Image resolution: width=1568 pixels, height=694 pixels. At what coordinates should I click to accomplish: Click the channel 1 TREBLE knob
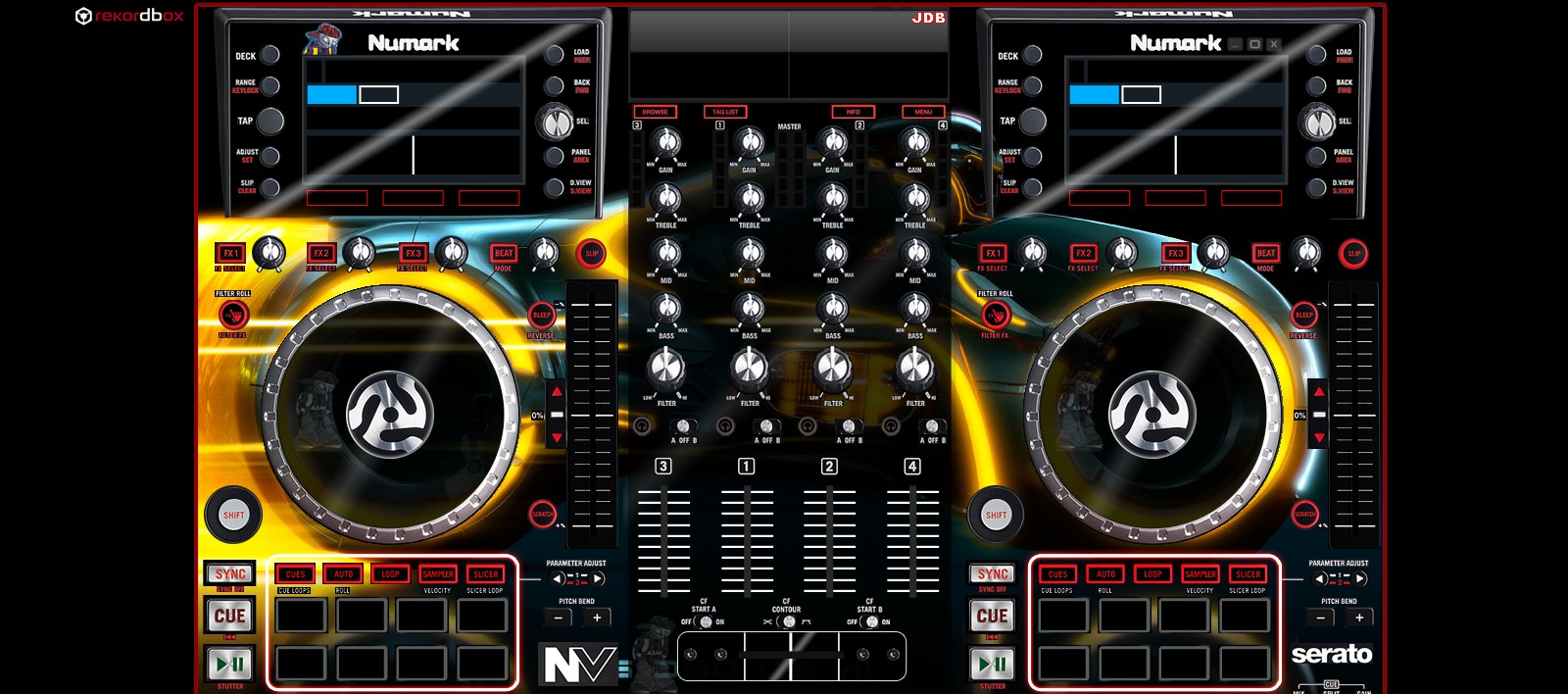pos(750,198)
